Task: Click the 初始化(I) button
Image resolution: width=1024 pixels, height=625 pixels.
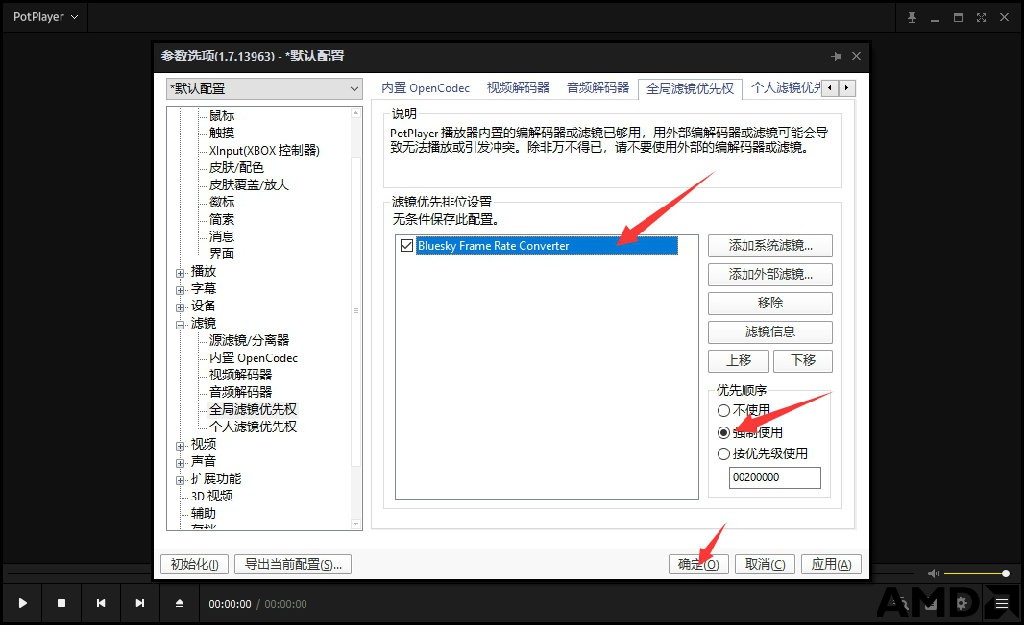Action: [194, 564]
